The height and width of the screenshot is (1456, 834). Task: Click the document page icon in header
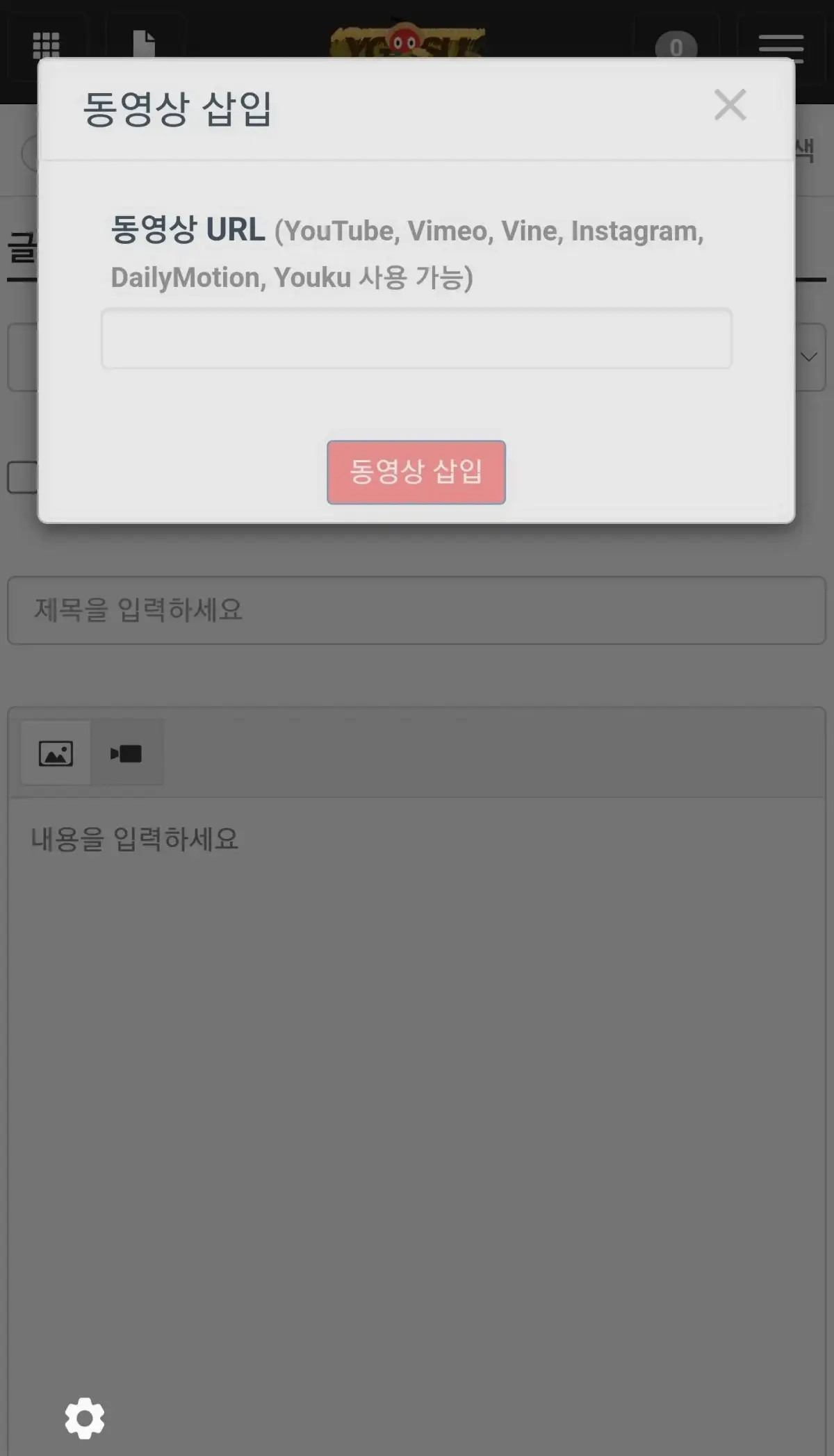click(144, 44)
